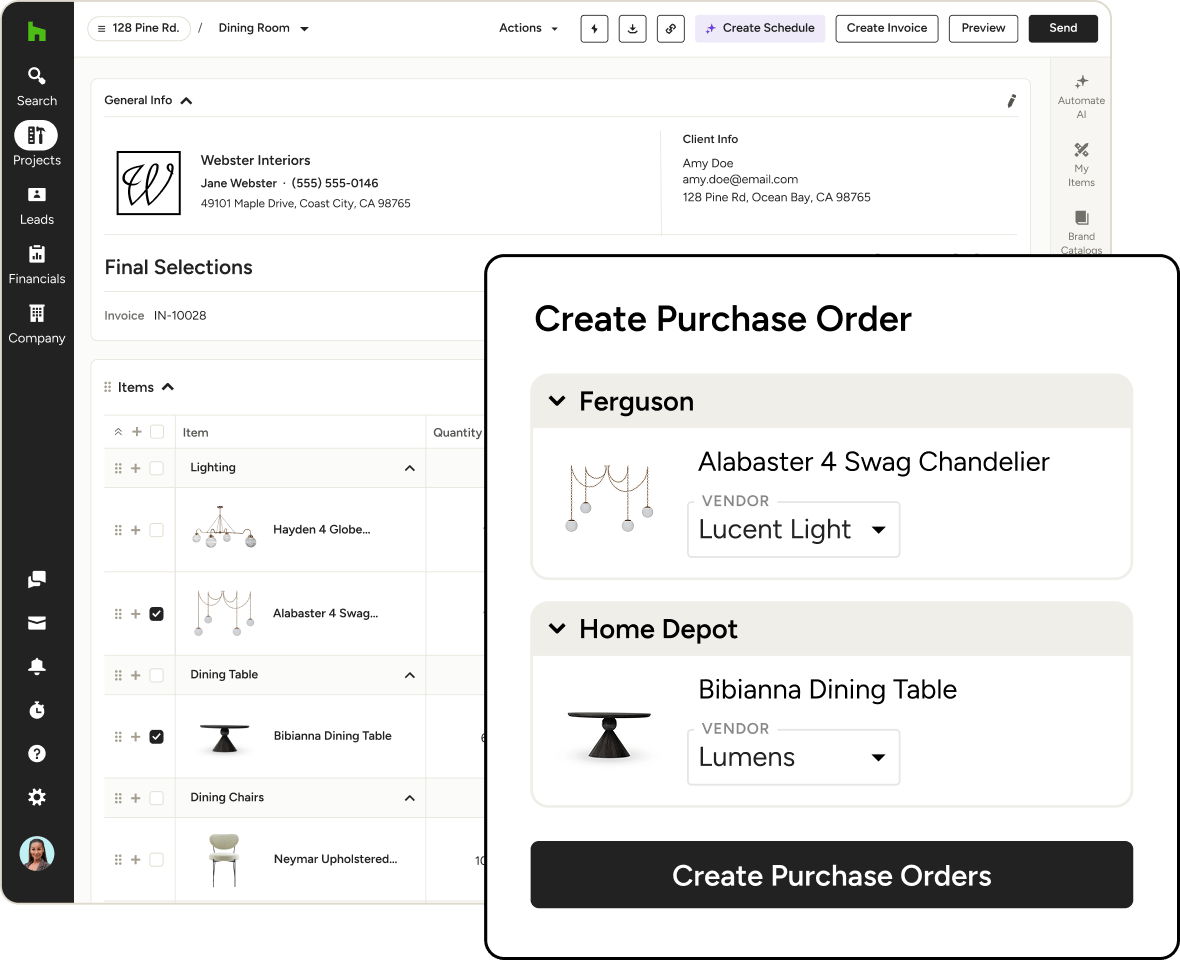The image size is (1180, 960).
Task: Open the mail envelope icon
Action: point(36,623)
